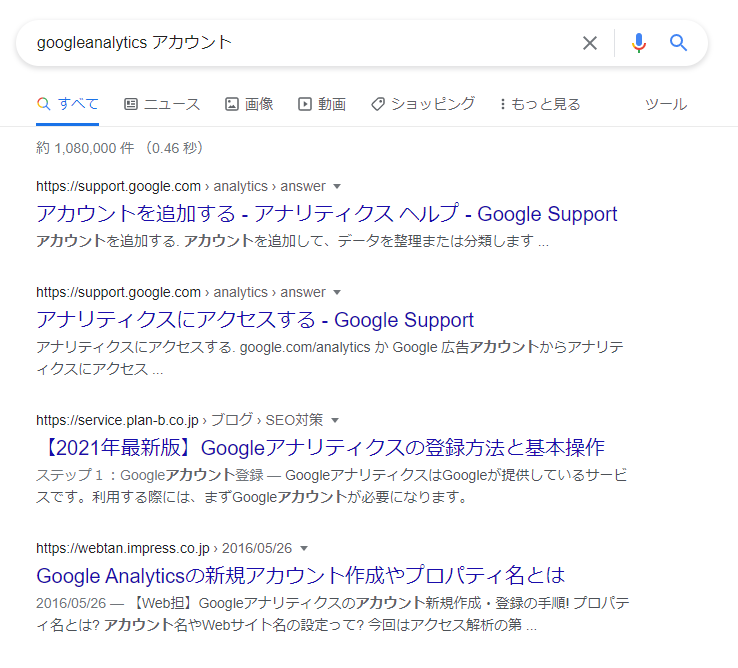Open 【2021年最新版】Googleアナリティクス result
The width and height of the screenshot is (738, 668).
pyautogui.click(x=321, y=448)
